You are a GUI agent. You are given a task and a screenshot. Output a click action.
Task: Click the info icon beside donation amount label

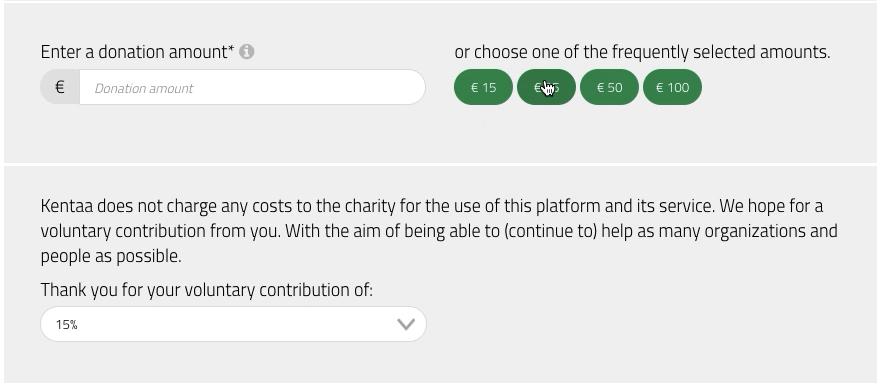click(246, 52)
